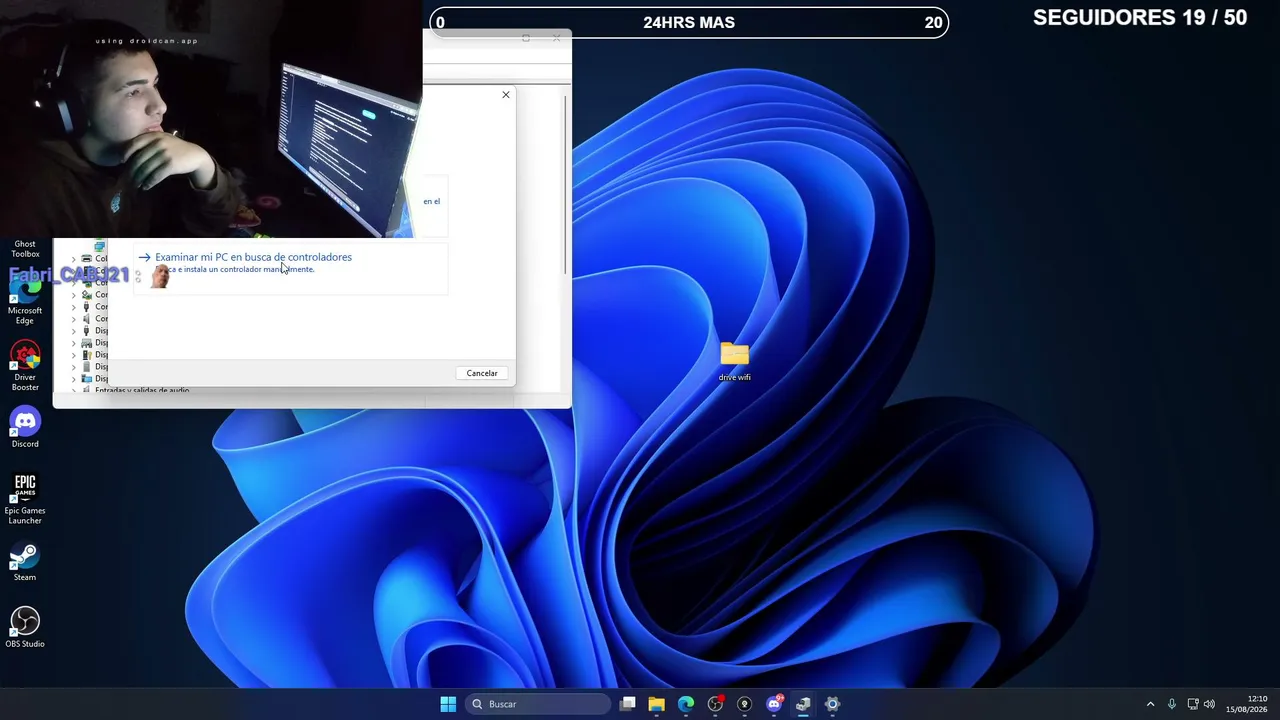Launch the Epic Games Launcher desktop shortcut
The height and width of the screenshot is (720, 1280).
coord(25,498)
